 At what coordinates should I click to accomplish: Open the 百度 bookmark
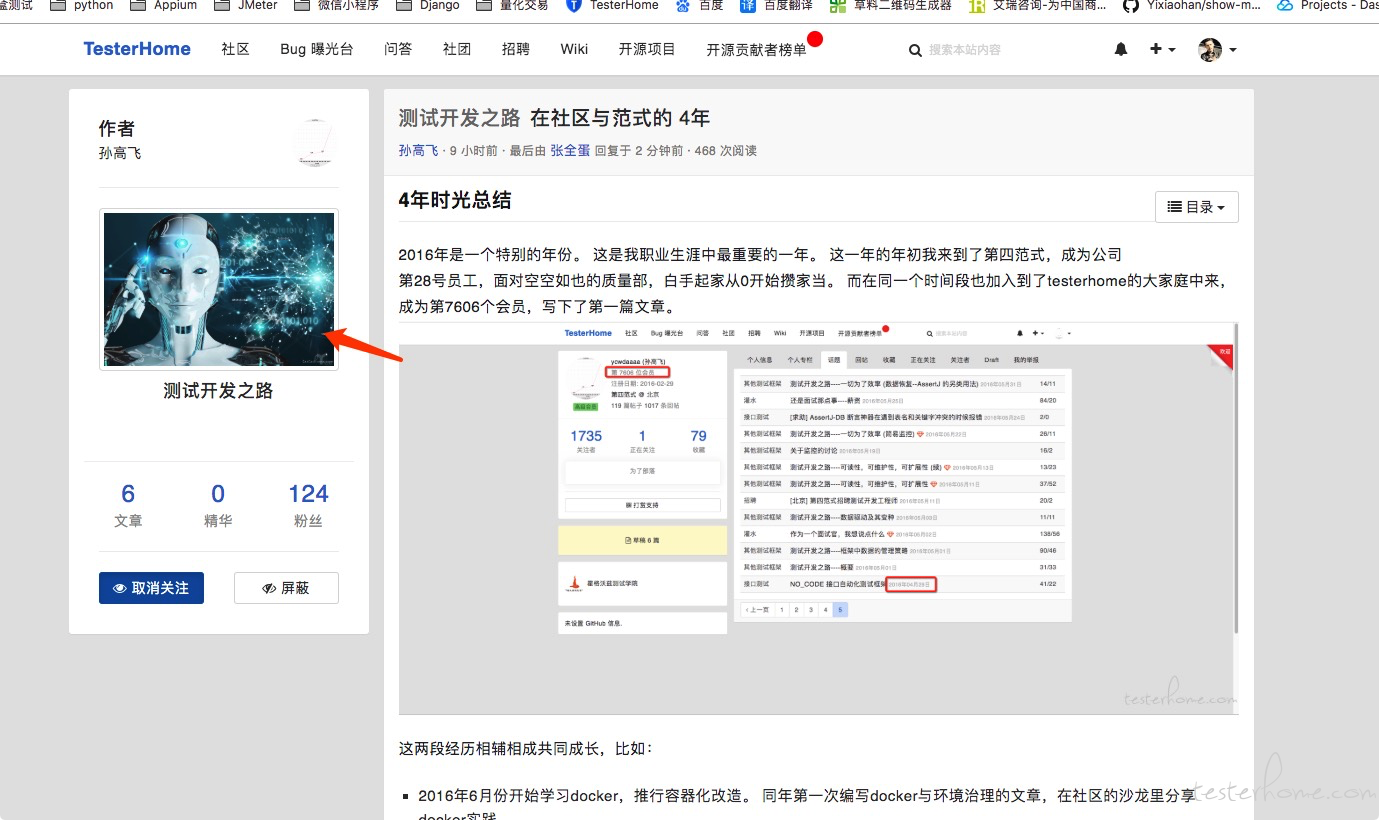(700, 5)
